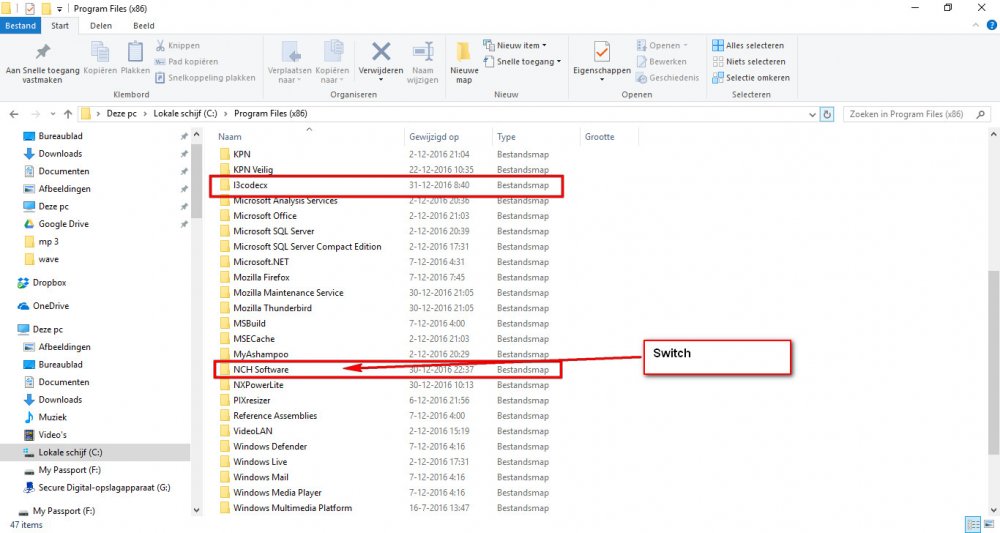Sort by the Gewijzigd op column header

point(434,137)
